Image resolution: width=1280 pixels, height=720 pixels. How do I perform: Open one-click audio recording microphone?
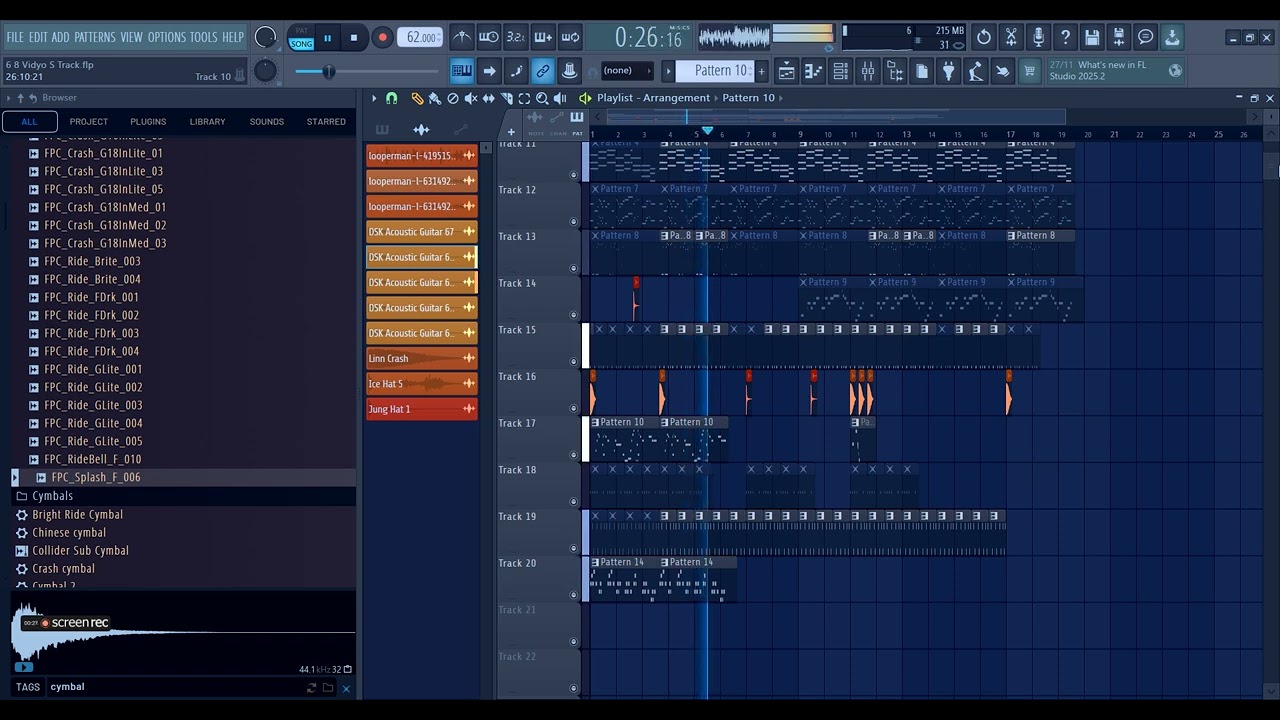(1038, 38)
